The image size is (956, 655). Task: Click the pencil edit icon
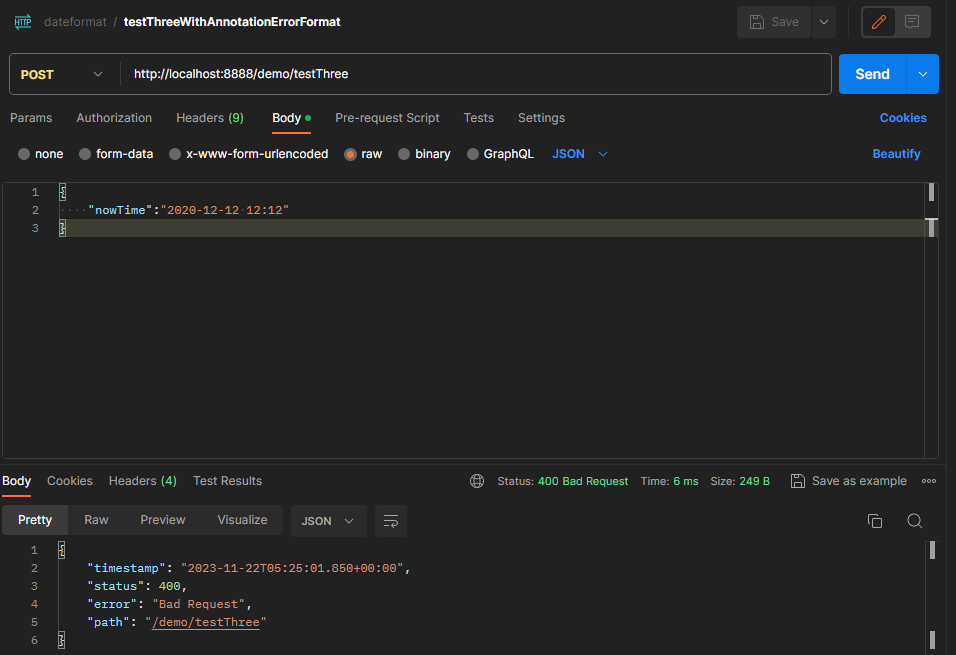[x=879, y=22]
